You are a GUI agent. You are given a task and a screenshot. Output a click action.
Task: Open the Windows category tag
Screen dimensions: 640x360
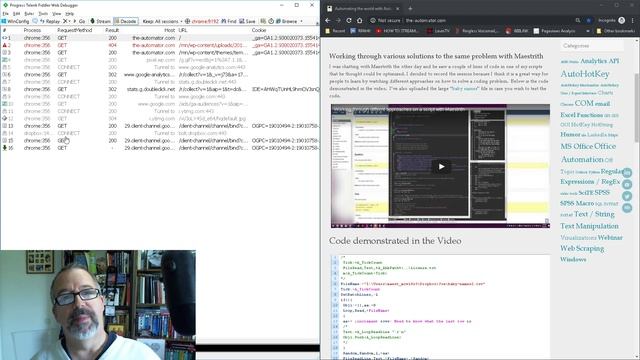(x=573, y=260)
